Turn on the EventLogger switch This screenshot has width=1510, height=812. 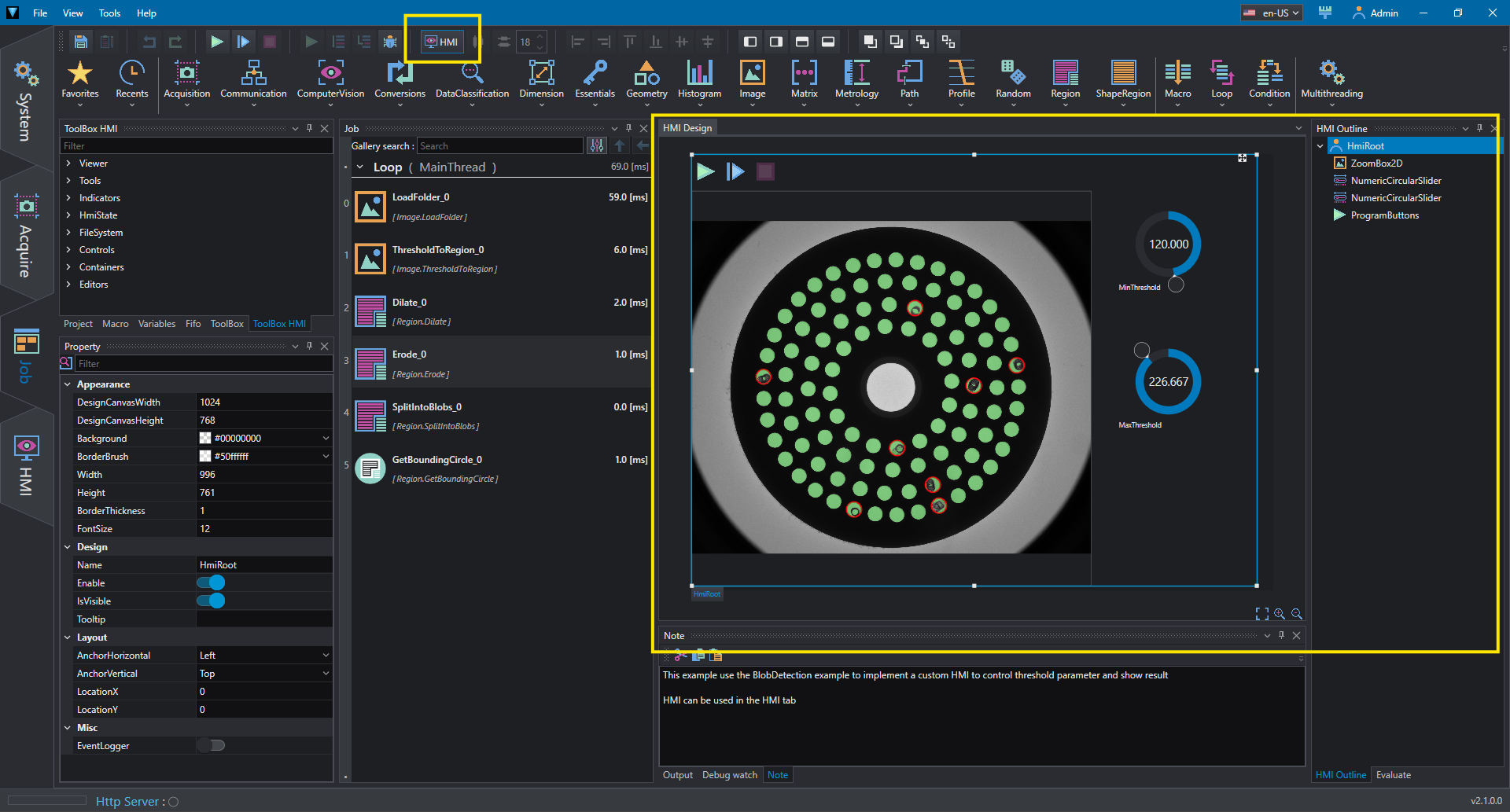(211, 745)
